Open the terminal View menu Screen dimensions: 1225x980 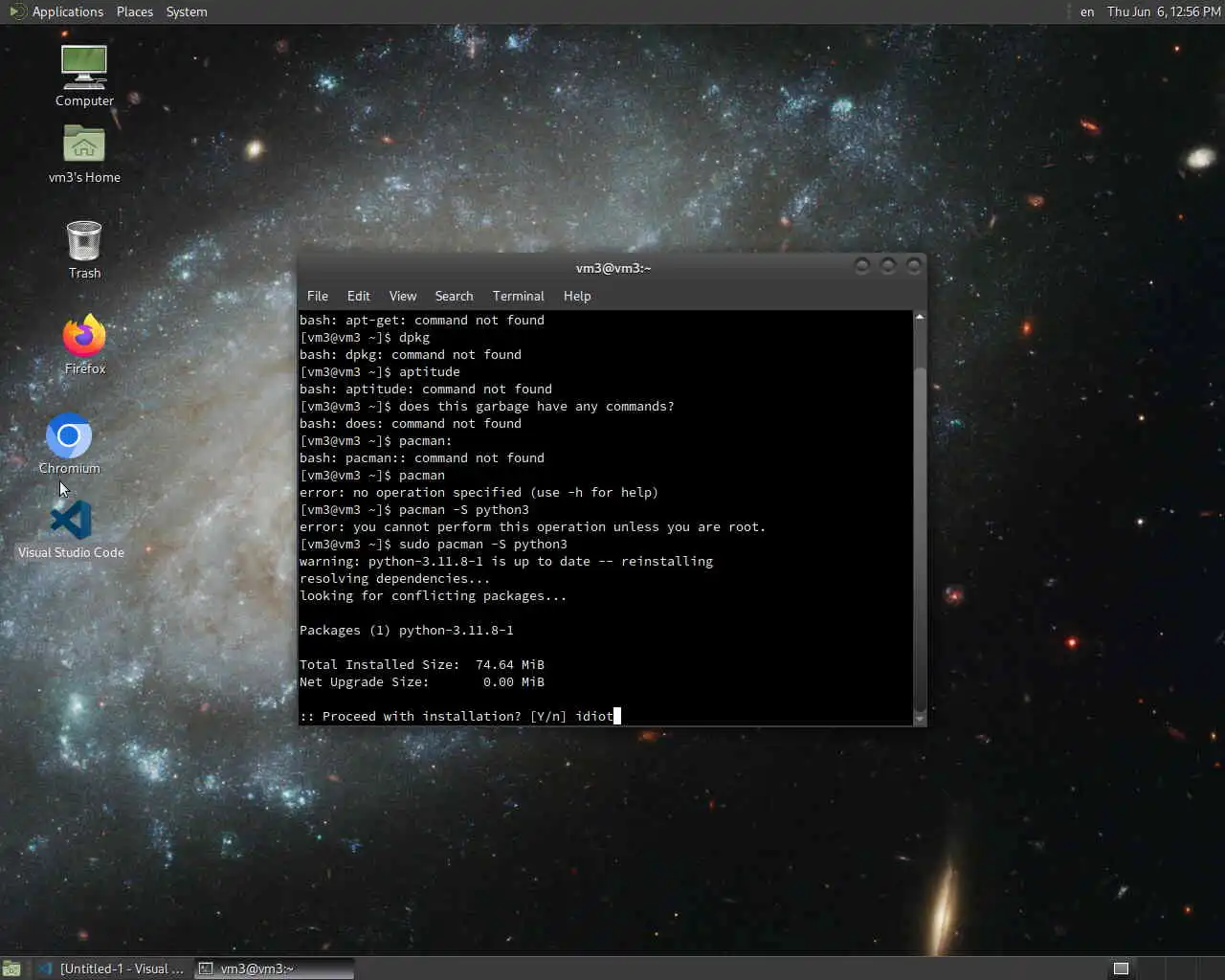tap(403, 296)
